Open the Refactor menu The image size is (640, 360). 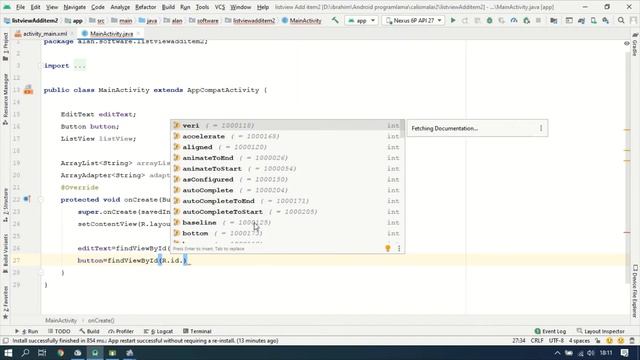145,7
